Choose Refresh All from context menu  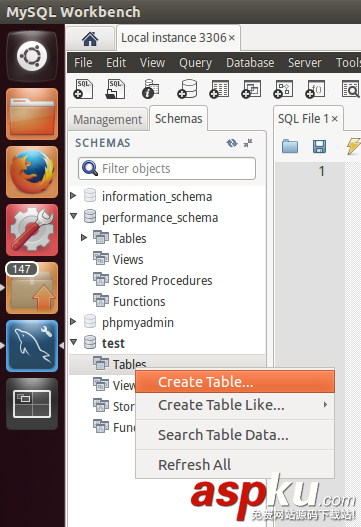pos(235,465)
